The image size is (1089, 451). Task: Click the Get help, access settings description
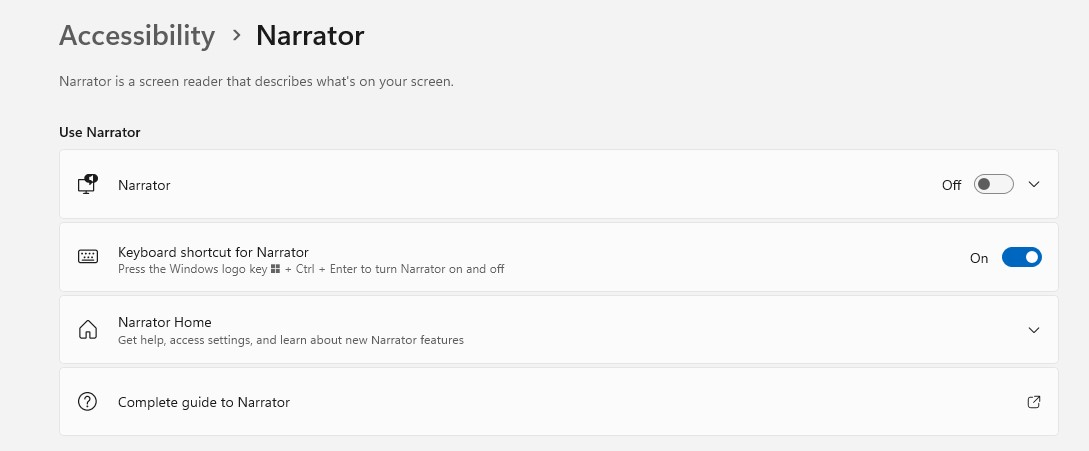pos(291,341)
